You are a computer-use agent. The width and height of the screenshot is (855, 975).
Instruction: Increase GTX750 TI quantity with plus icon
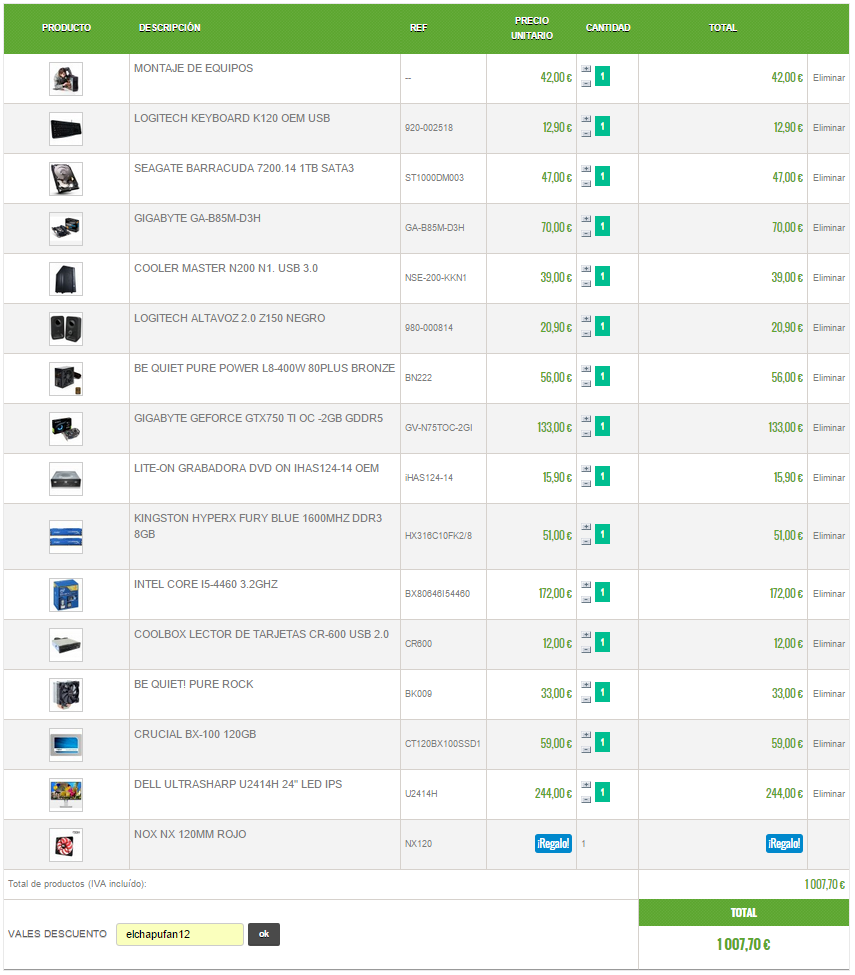click(x=586, y=419)
